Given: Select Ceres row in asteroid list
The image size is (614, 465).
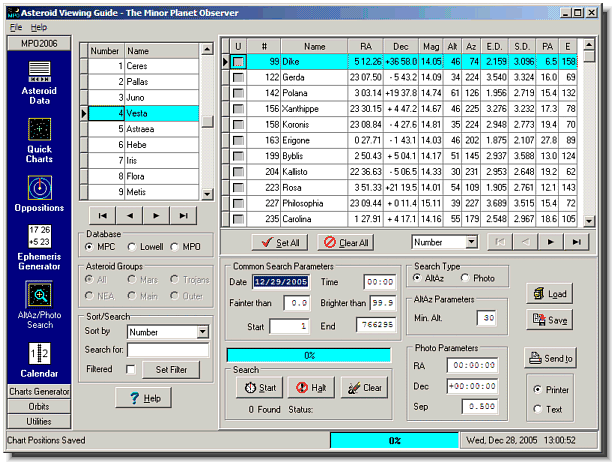Looking at the screenshot, I should click(x=143, y=66).
